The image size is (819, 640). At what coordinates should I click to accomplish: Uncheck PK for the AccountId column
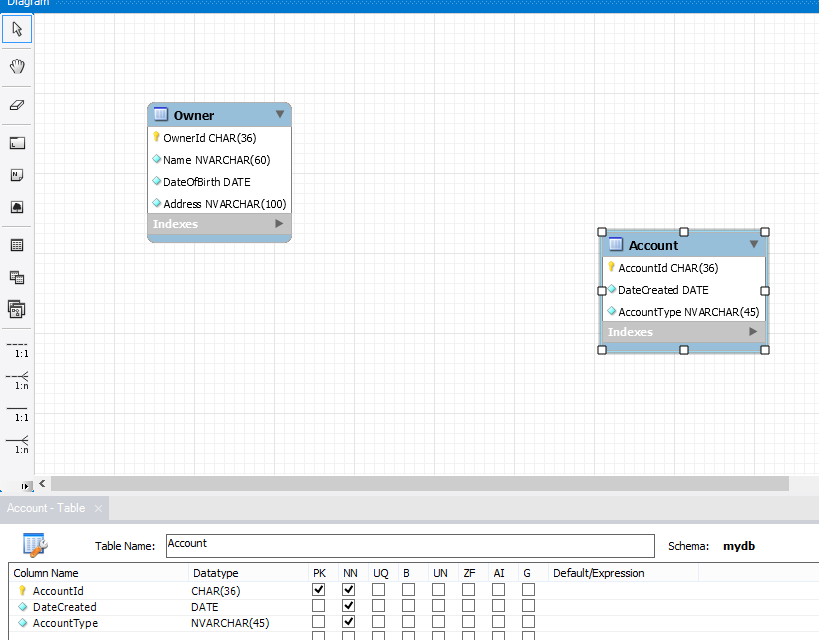[318, 590]
